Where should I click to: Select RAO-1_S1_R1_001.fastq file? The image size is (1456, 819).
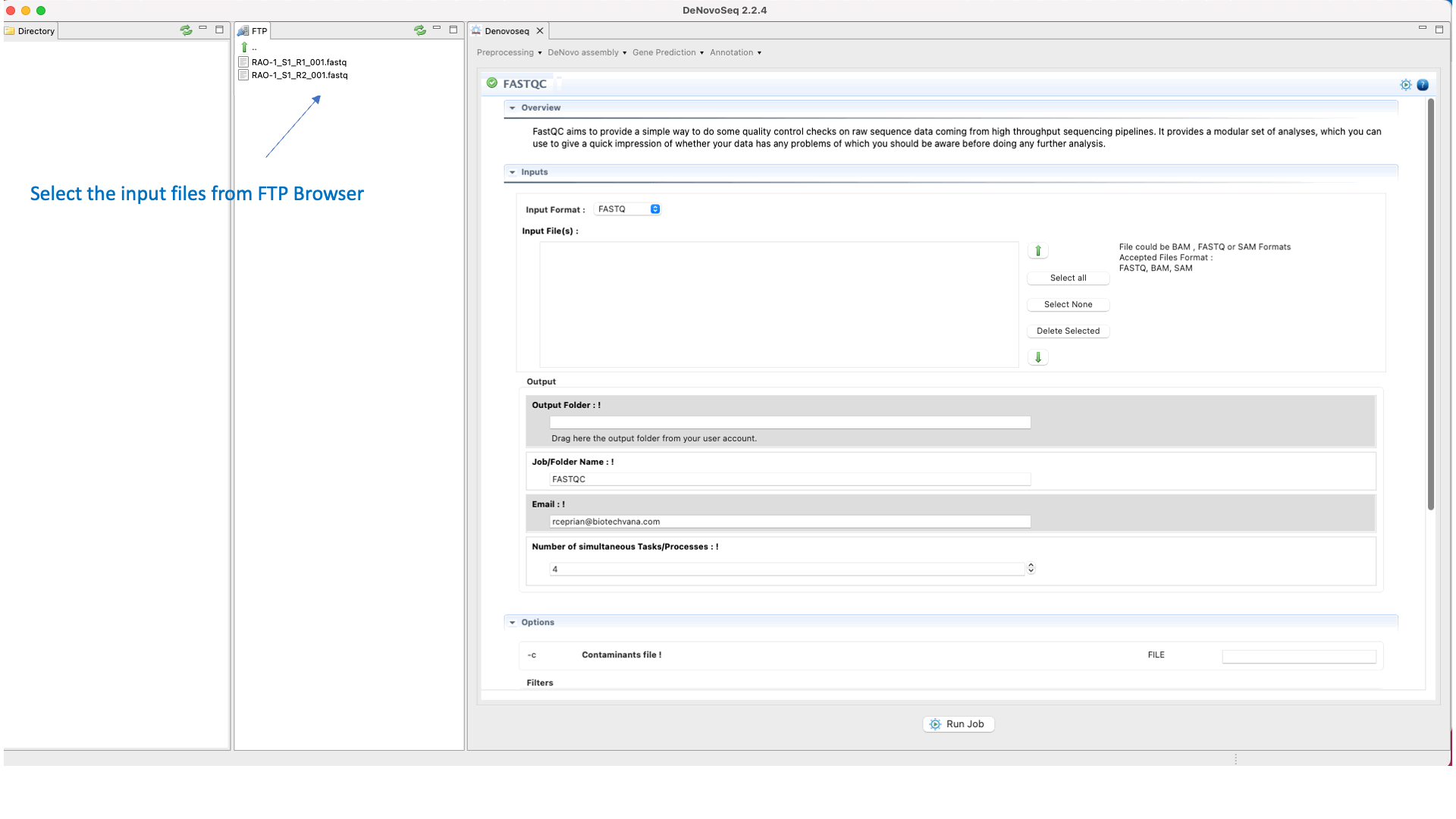(x=299, y=62)
